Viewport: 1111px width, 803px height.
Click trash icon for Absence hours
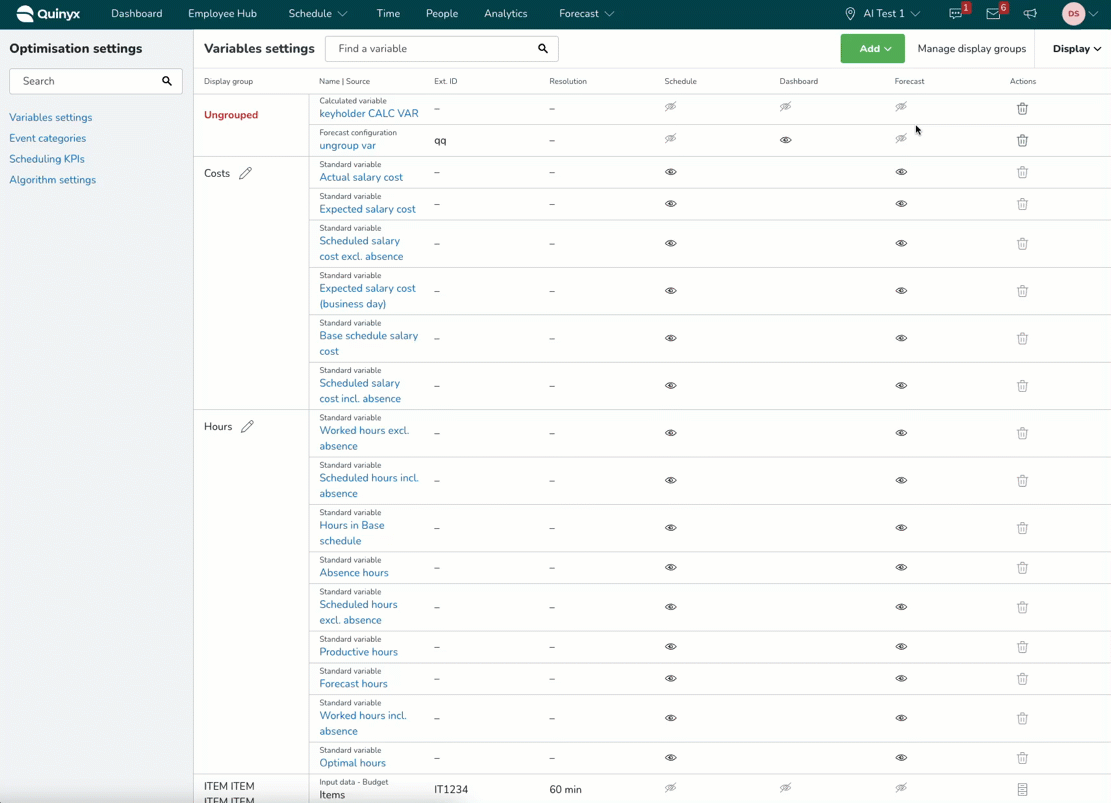point(1022,568)
